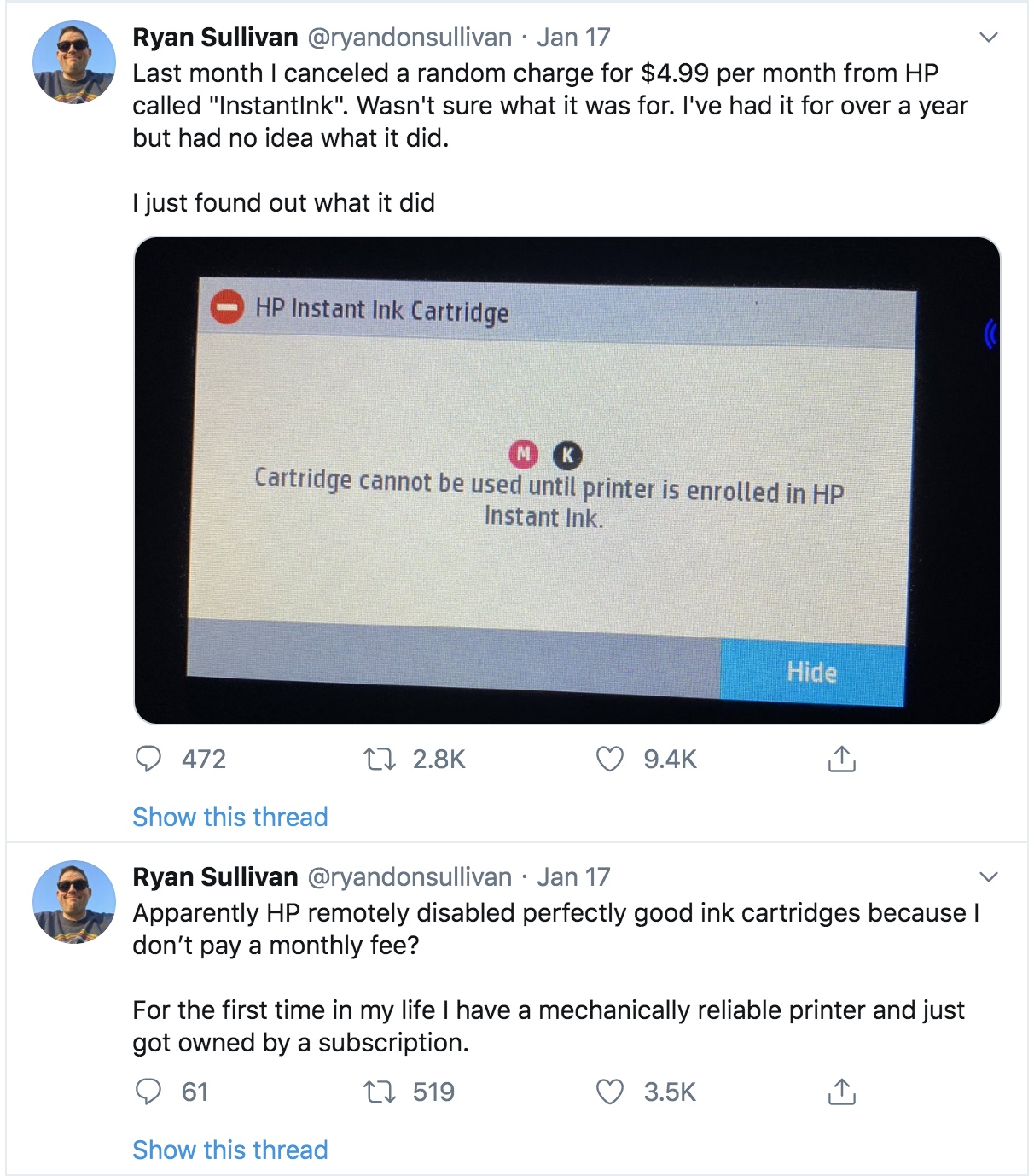Click the @ryandonsullivan handle on second tweet
The image size is (1034, 1176).
click(409, 877)
